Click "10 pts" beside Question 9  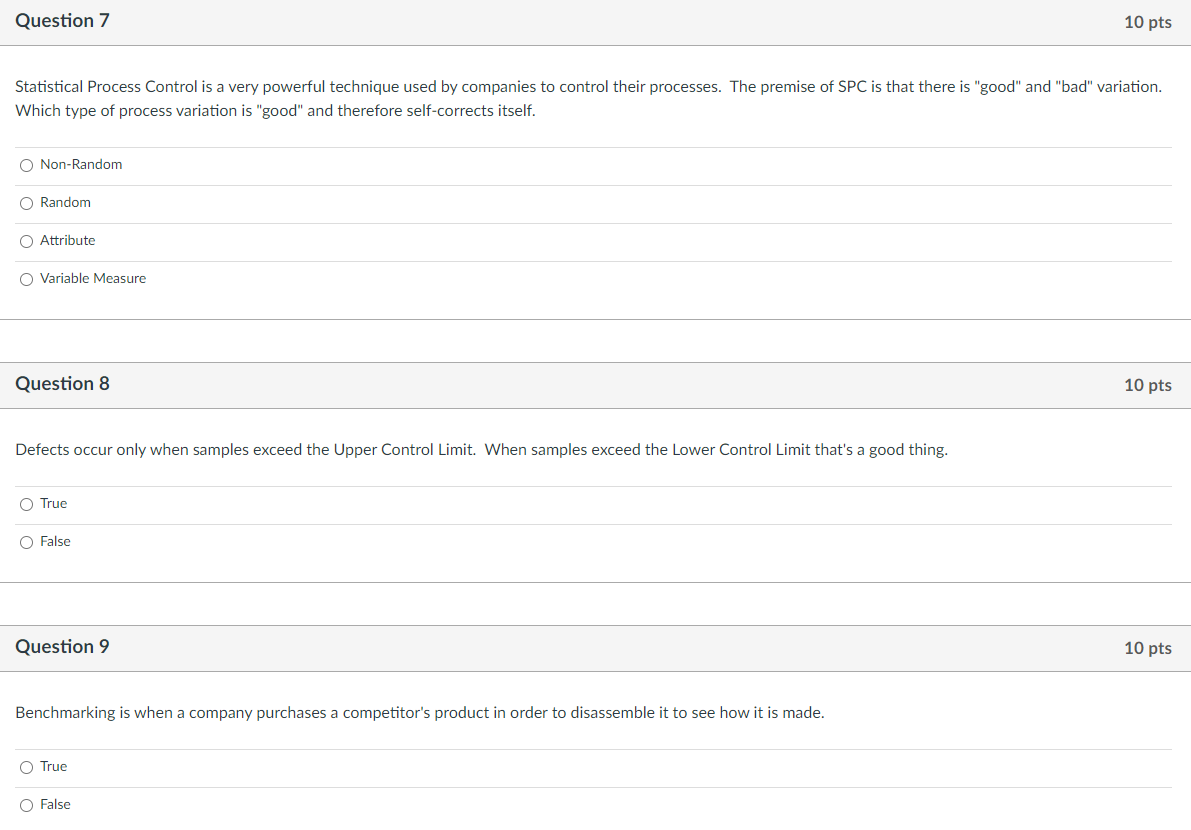[1148, 648]
